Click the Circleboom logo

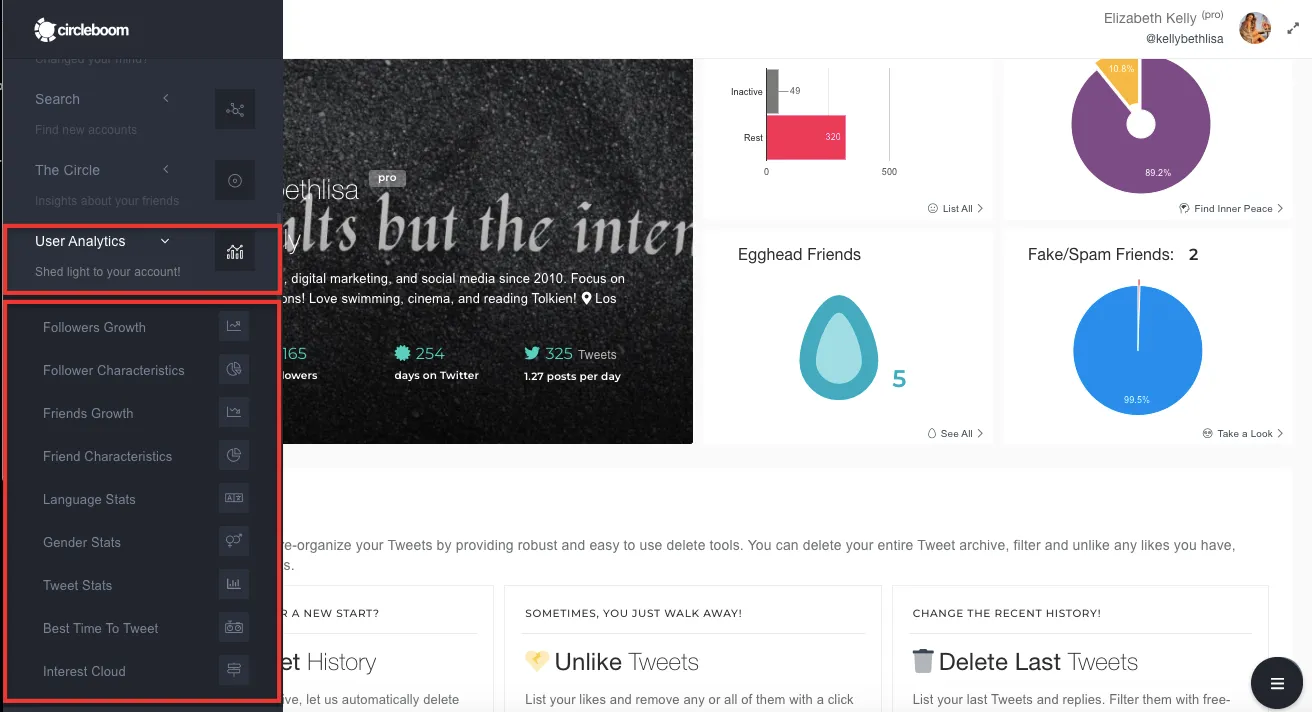[x=81, y=29]
